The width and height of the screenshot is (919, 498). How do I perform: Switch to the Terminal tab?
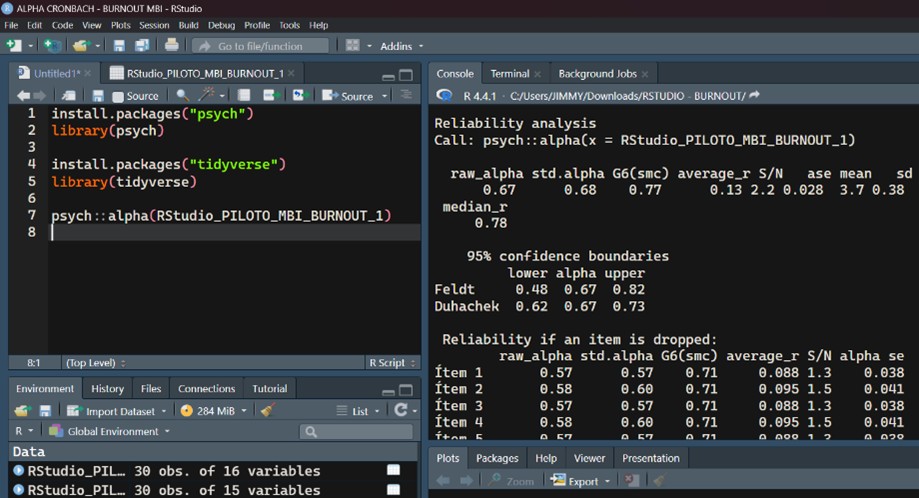click(510, 74)
